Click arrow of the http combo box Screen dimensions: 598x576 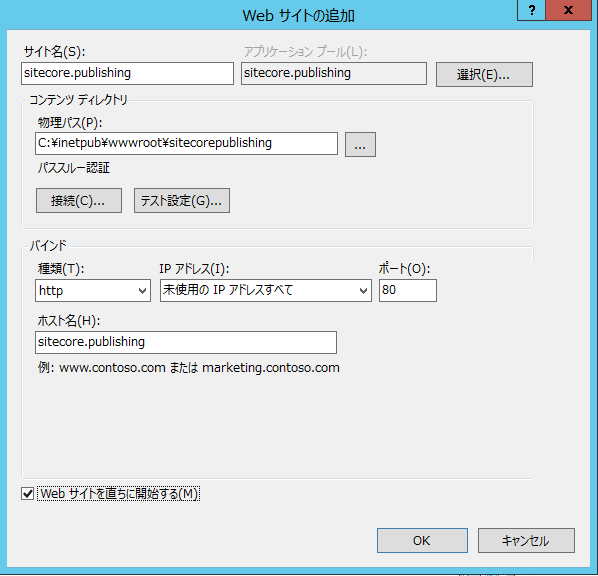(x=142, y=291)
